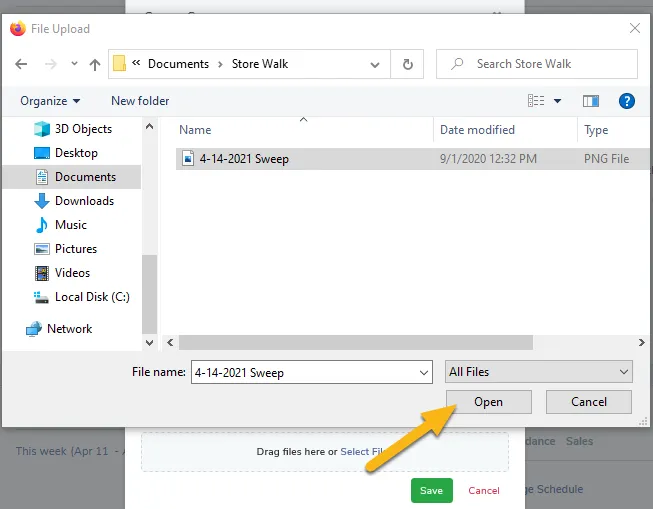Create a New folder
This screenshot has height=509, width=653.
[x=140, y=101]
